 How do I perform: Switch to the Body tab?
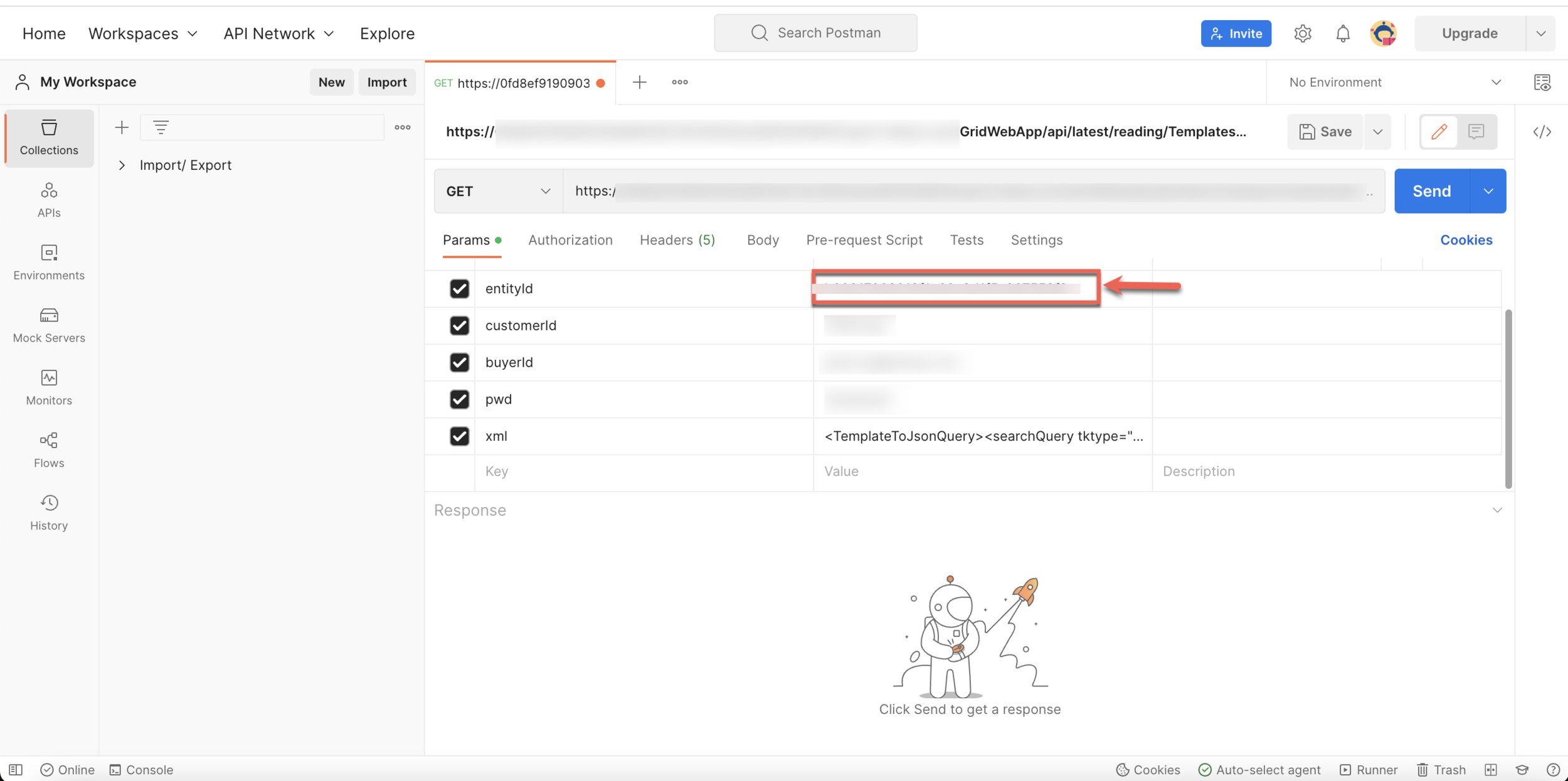point(763,240)
